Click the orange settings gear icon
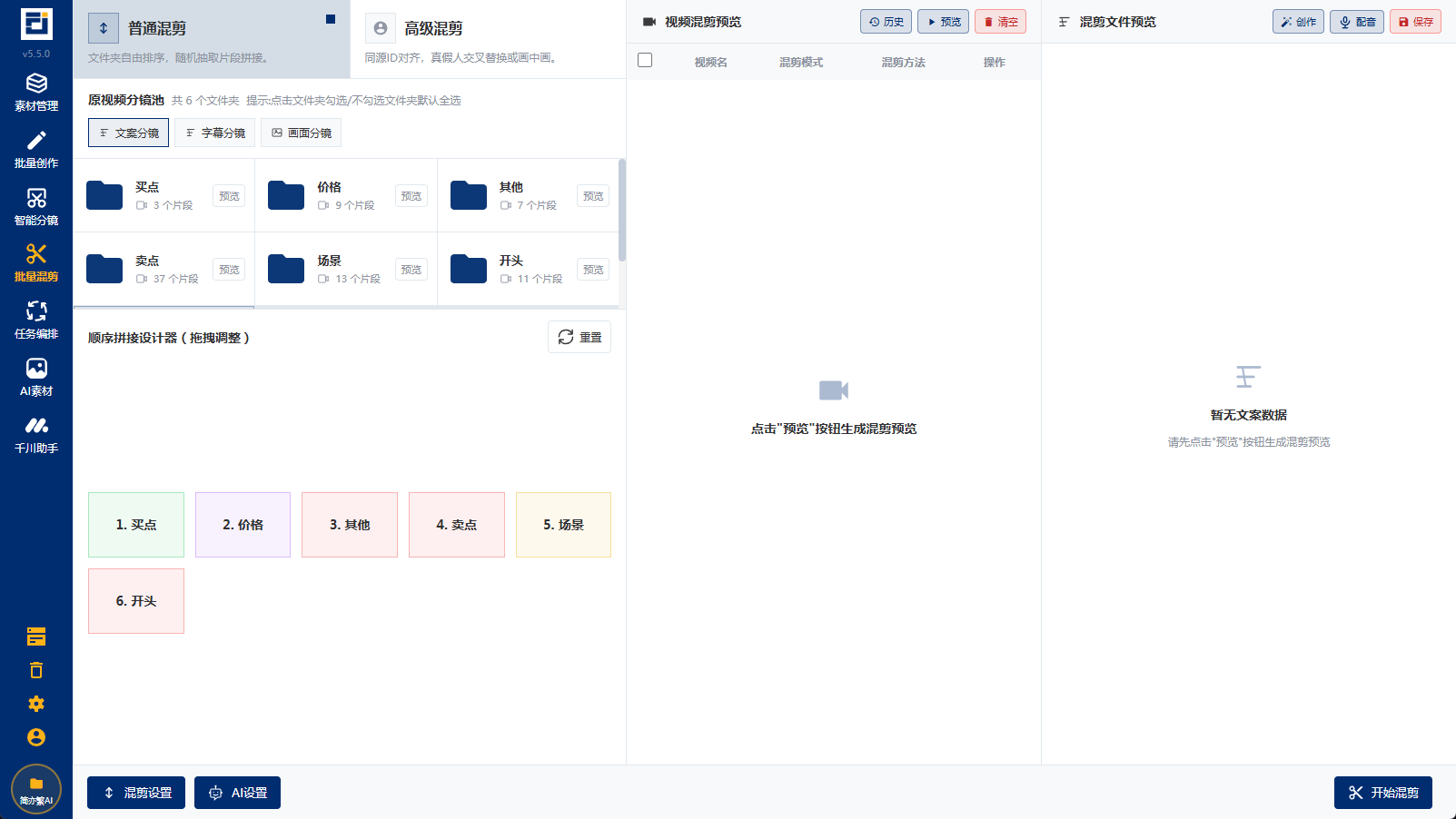1456x819 pixels. pyautogui.click(x=36, y=704)
